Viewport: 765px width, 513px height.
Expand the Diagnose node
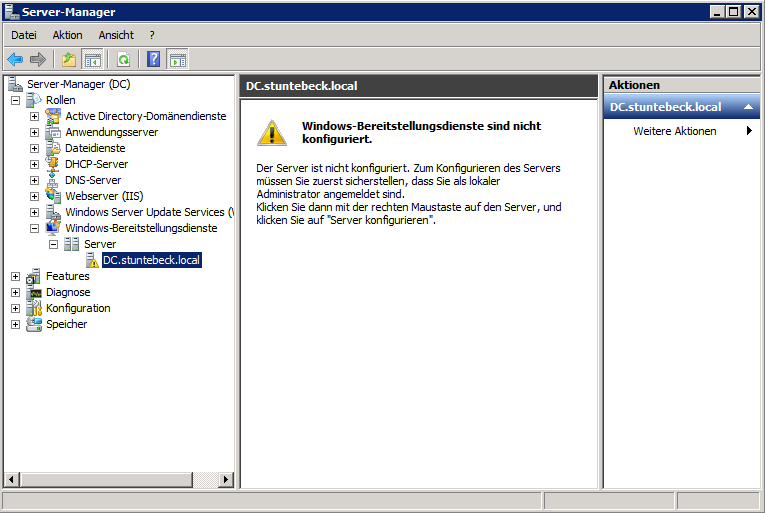click(16, 292)
